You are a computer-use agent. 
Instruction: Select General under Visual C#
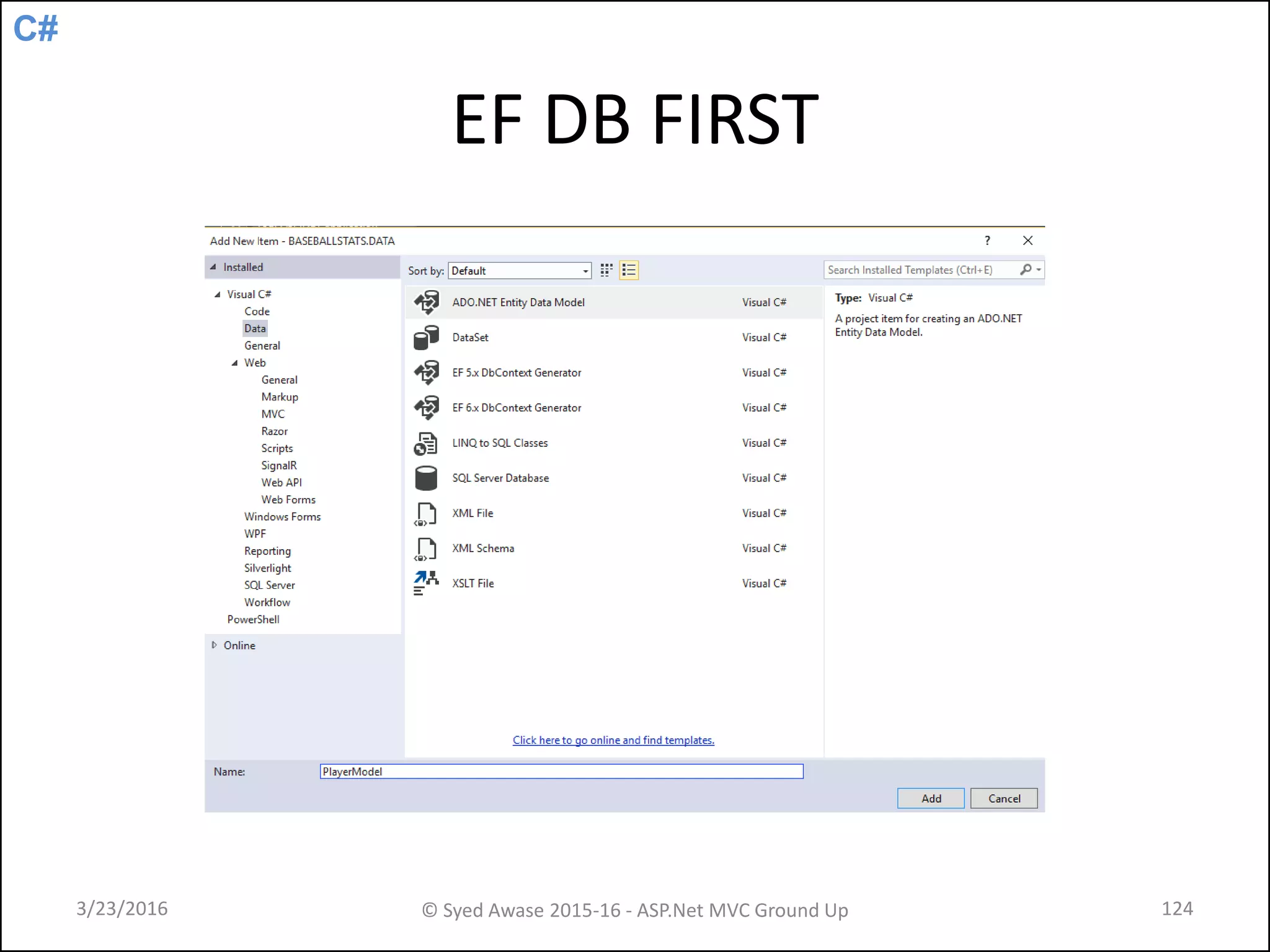(262, 346)
